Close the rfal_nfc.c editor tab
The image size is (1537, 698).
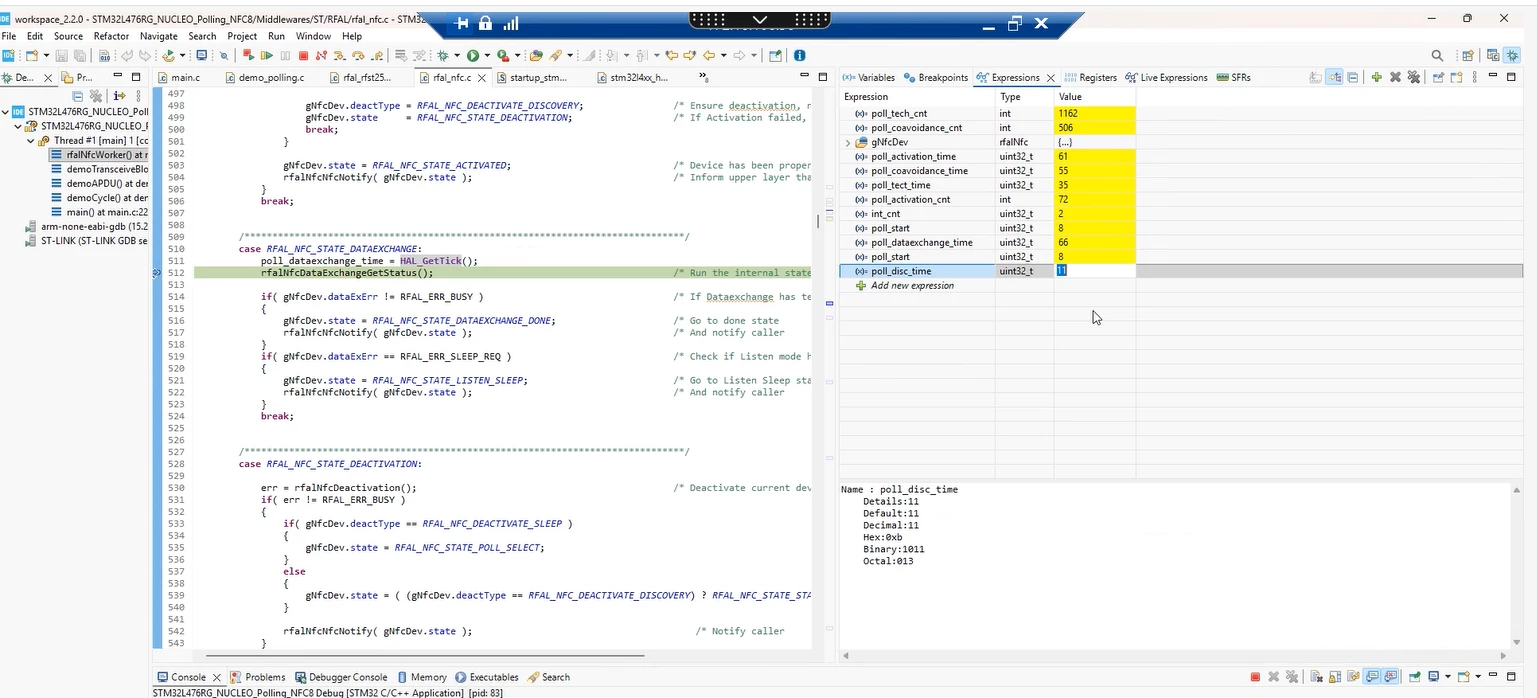[482, 77]
